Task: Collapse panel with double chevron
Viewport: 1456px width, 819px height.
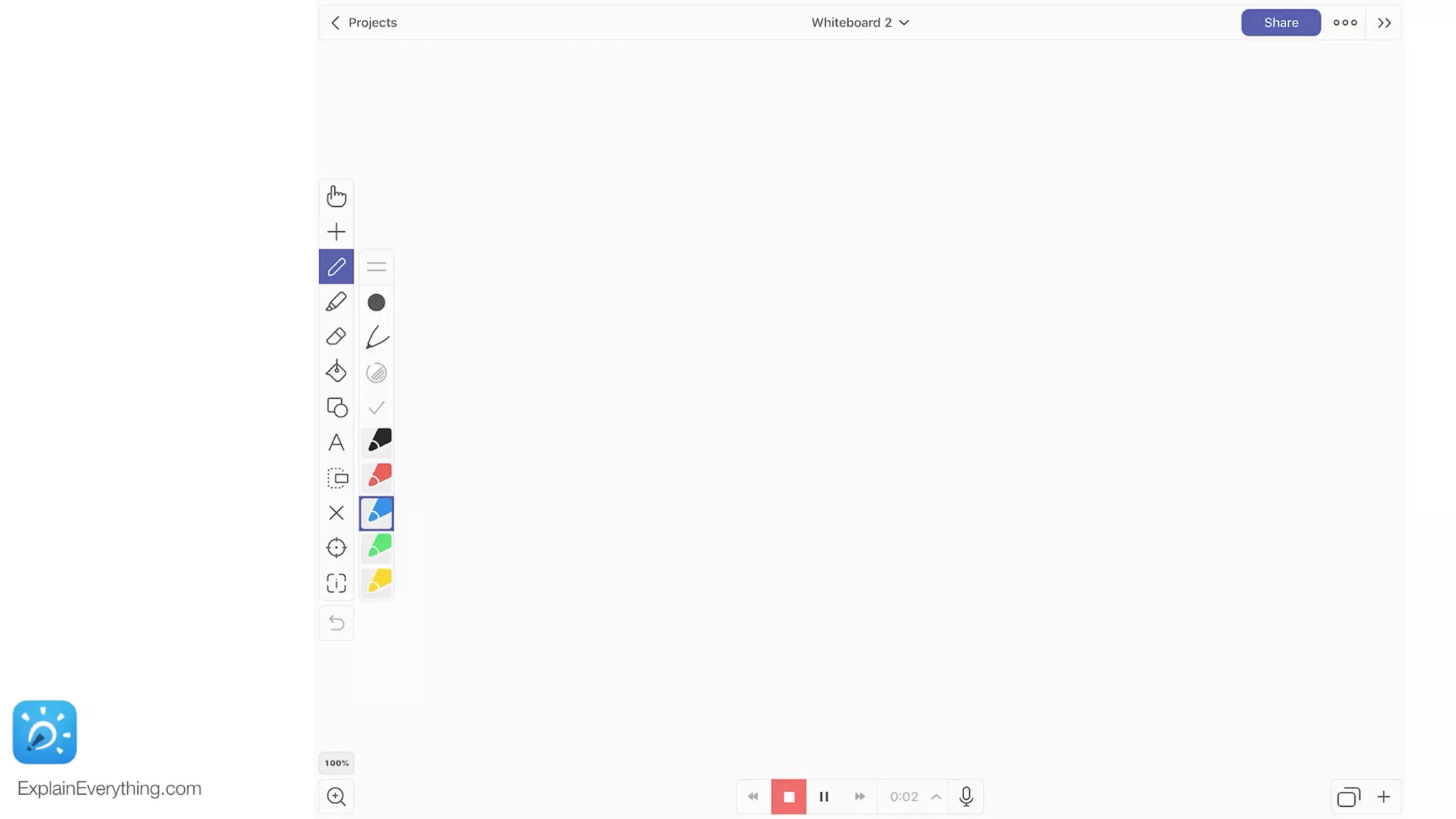Action: (x=1383, y=23)
